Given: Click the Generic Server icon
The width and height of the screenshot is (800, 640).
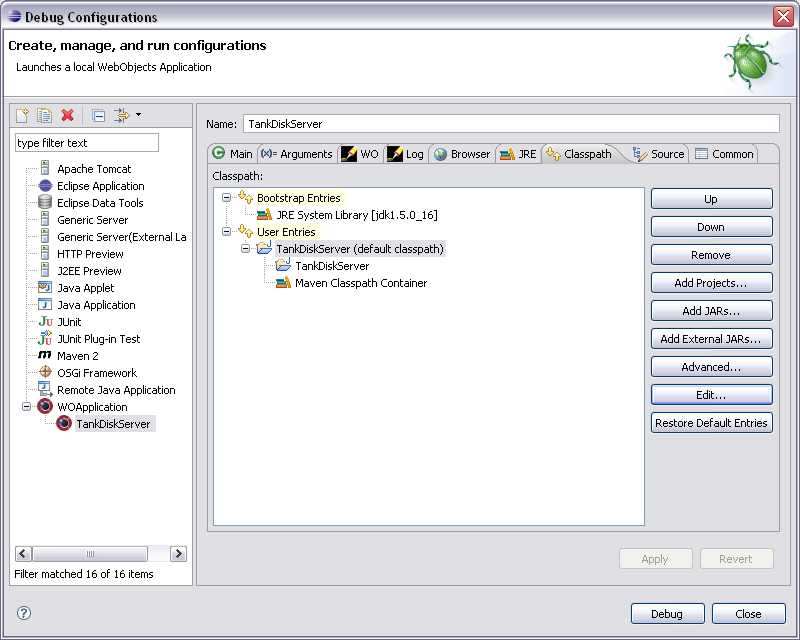Looking at the screenshot, I should click(x=45, y=219).
